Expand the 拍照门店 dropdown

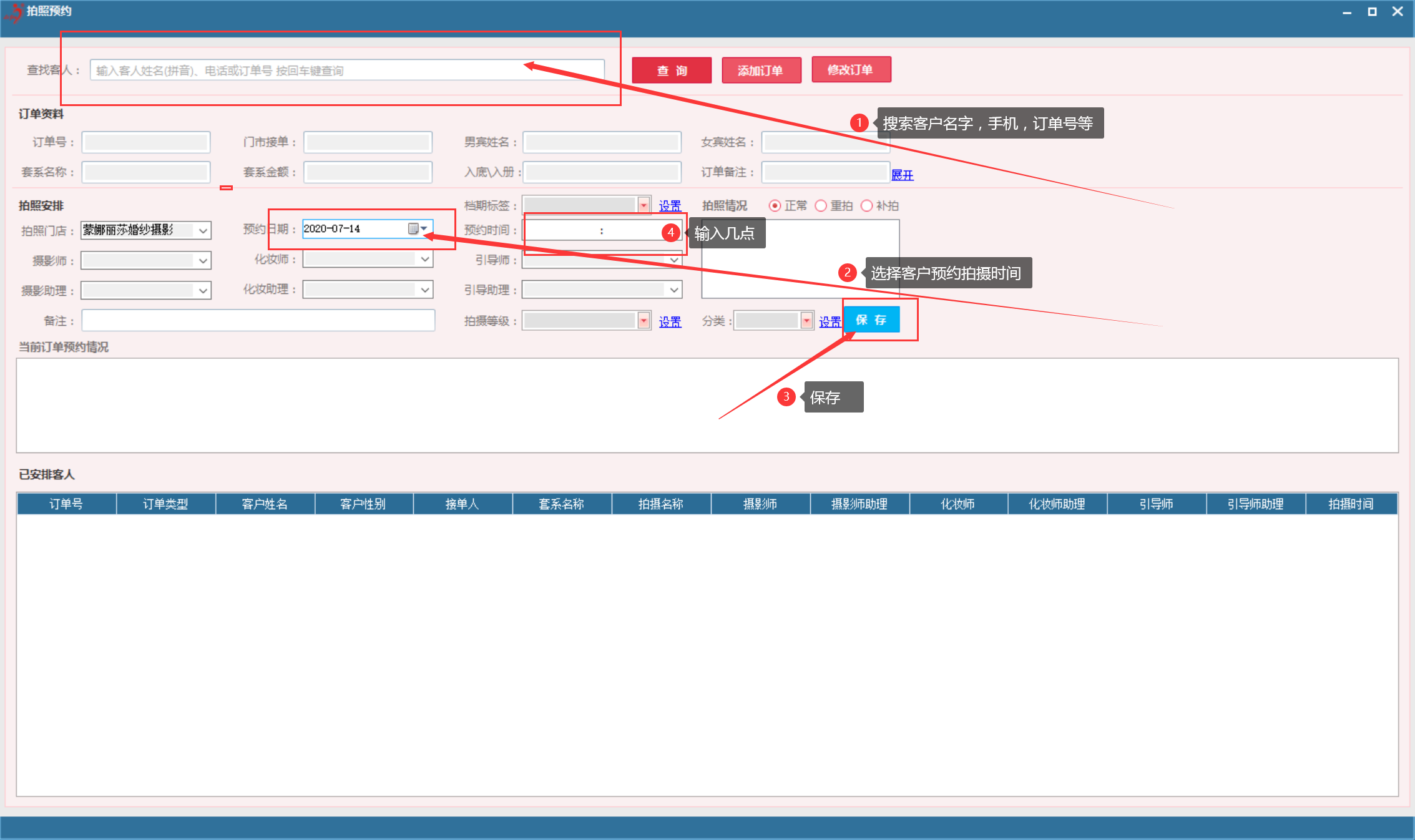tap(203, 231)
